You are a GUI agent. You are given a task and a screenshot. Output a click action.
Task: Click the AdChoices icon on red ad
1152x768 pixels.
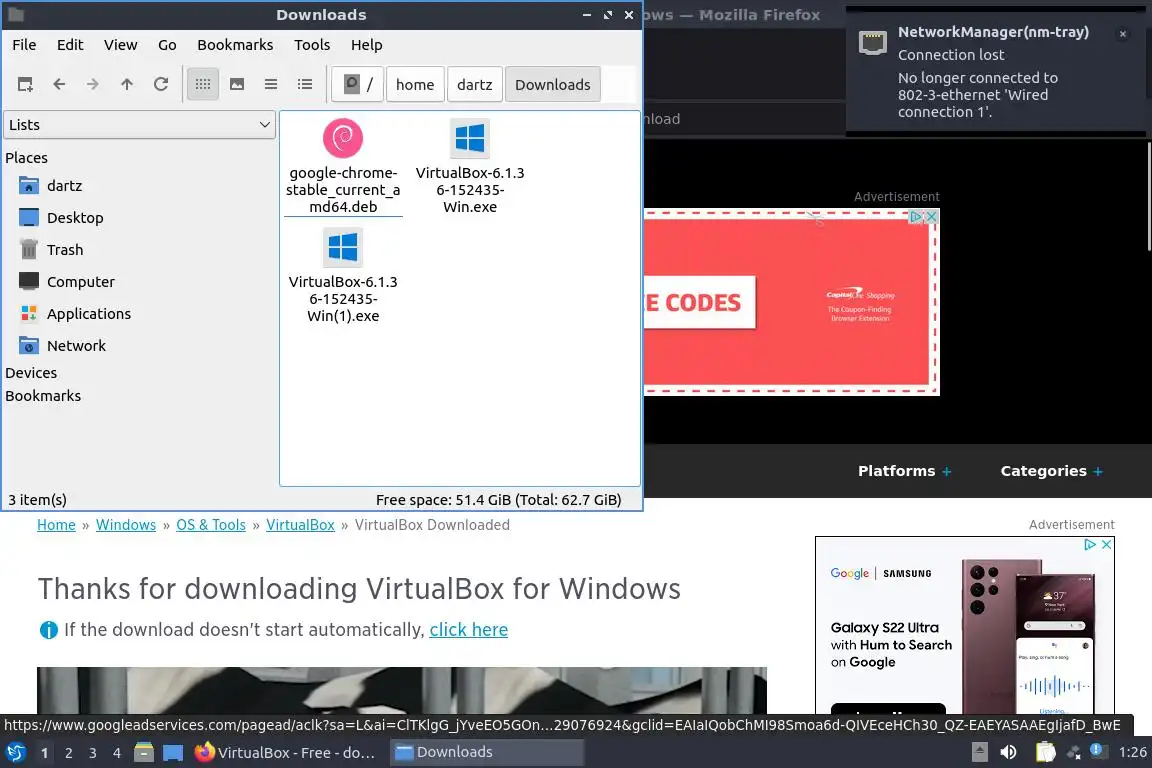click(917, 217)
